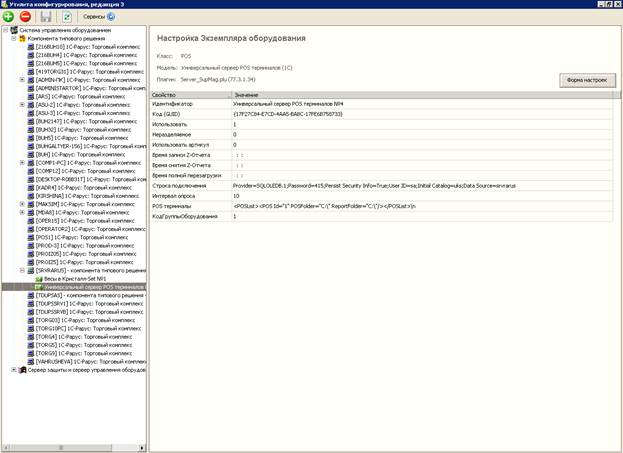Image resolution: width=623 pixels, height=453 pixels.
Task: Click the Использовать value cell
Action: (422, 124)
